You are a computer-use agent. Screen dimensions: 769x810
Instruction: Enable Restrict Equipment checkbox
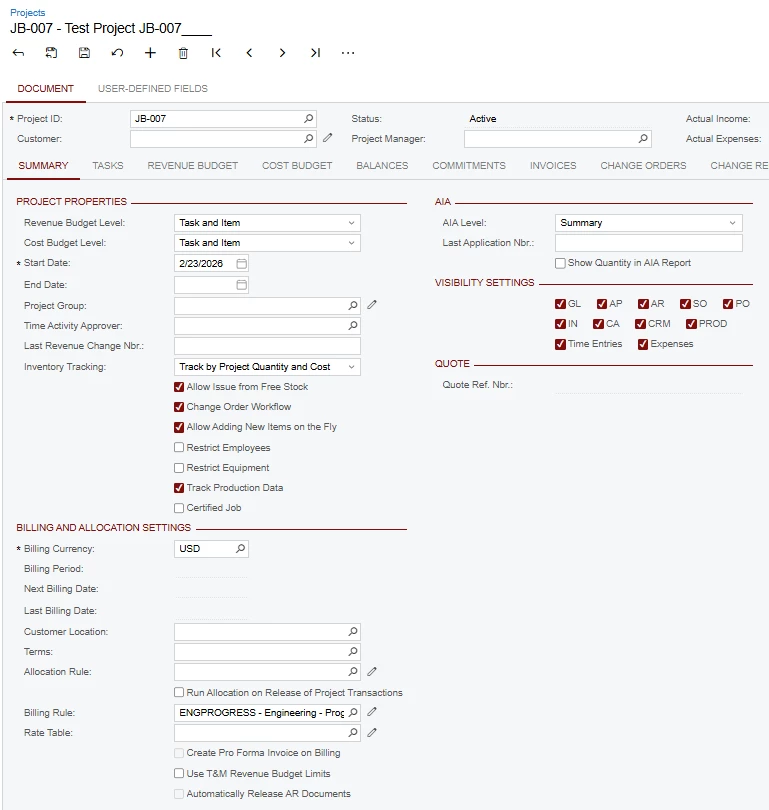coord(179,468)
